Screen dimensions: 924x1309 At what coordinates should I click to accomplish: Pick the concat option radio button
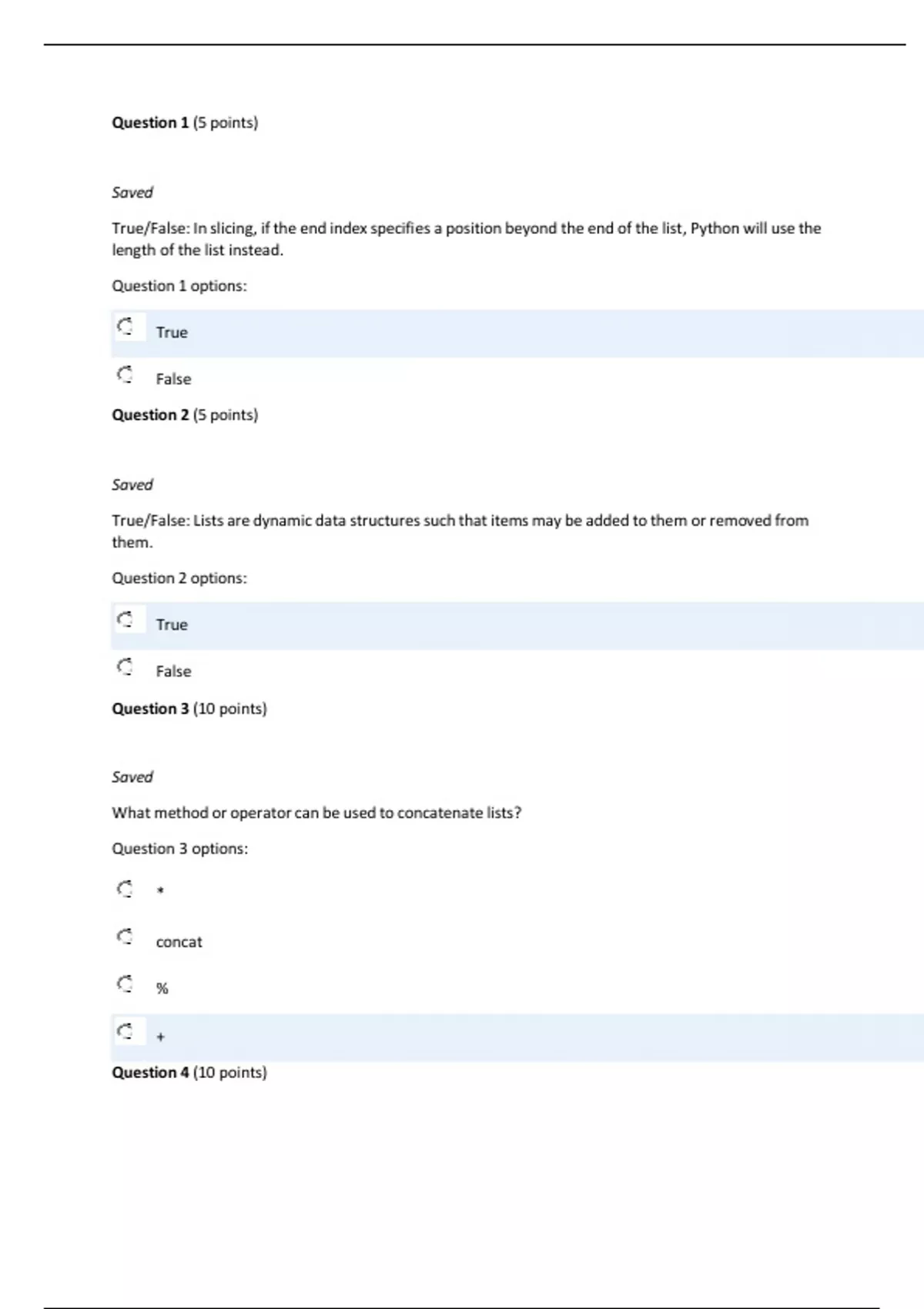(x=126, y=936)
